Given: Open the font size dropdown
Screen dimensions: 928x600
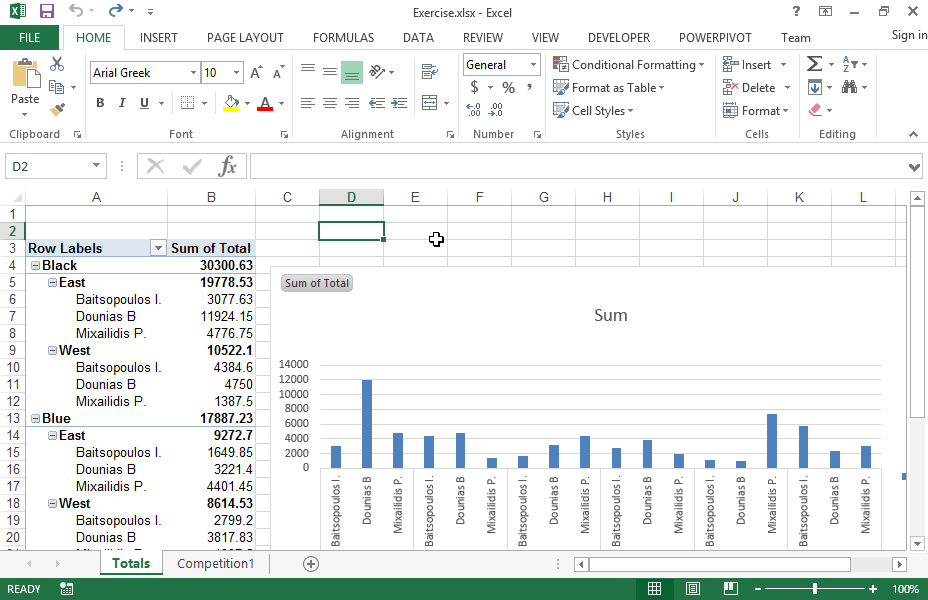Looking at the screenshot, I should tap(237, 73).
